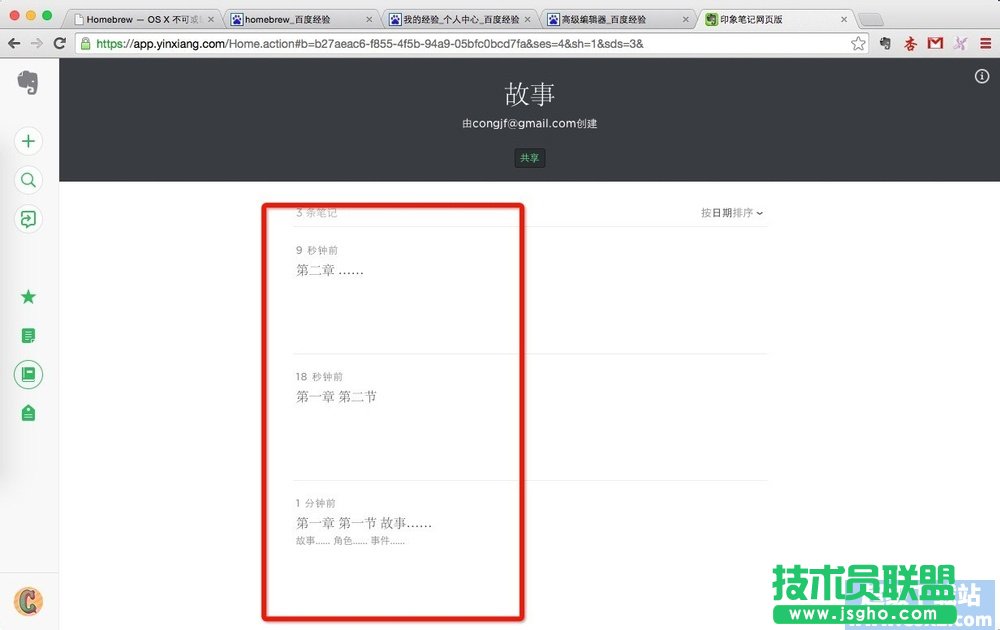Screen dimensions: 1000x630
Task: Click the 故事…… 角色…… 事件…… snippet
Action: coord(350,541)
